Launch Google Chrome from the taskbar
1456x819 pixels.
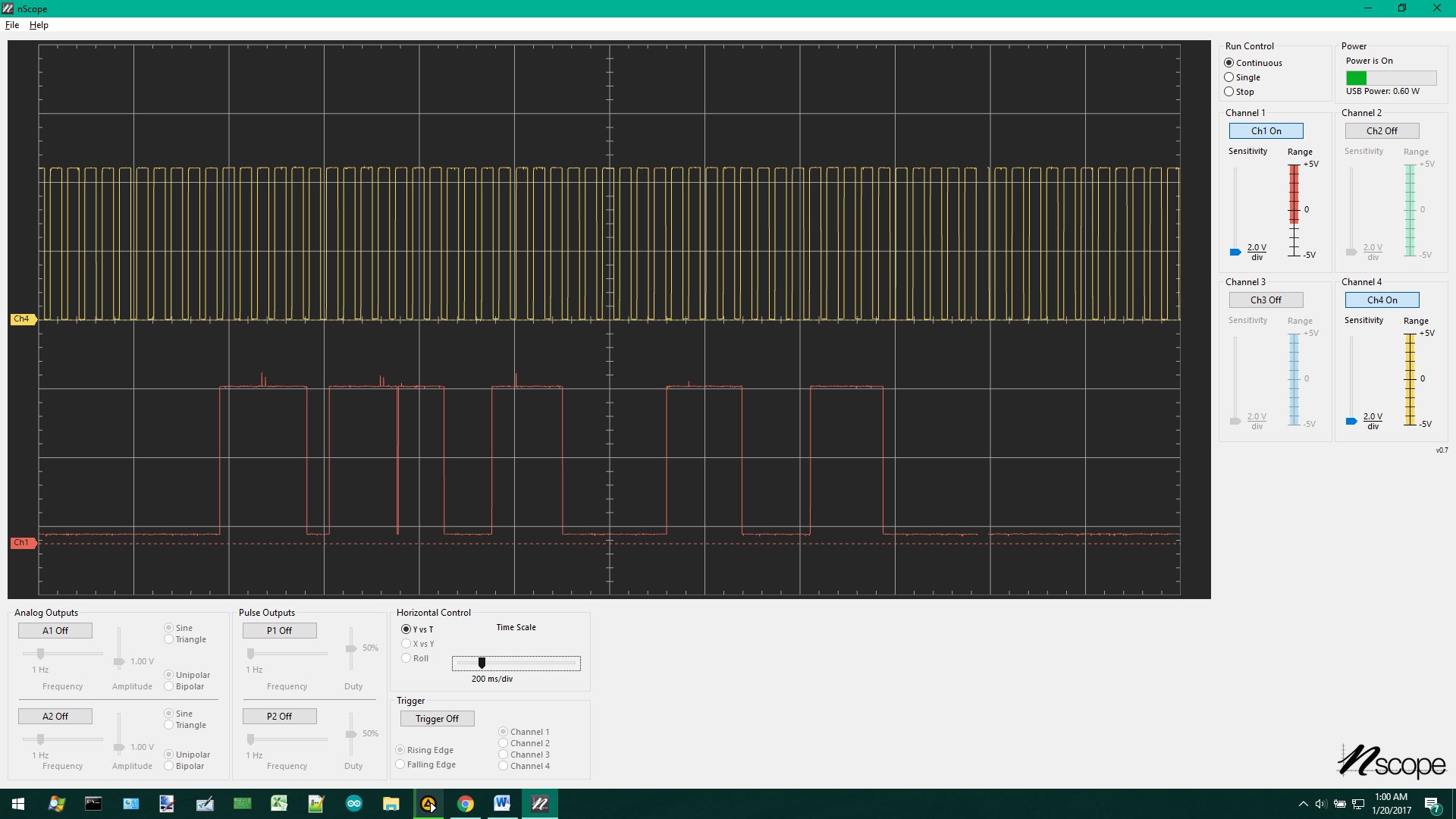466,803
